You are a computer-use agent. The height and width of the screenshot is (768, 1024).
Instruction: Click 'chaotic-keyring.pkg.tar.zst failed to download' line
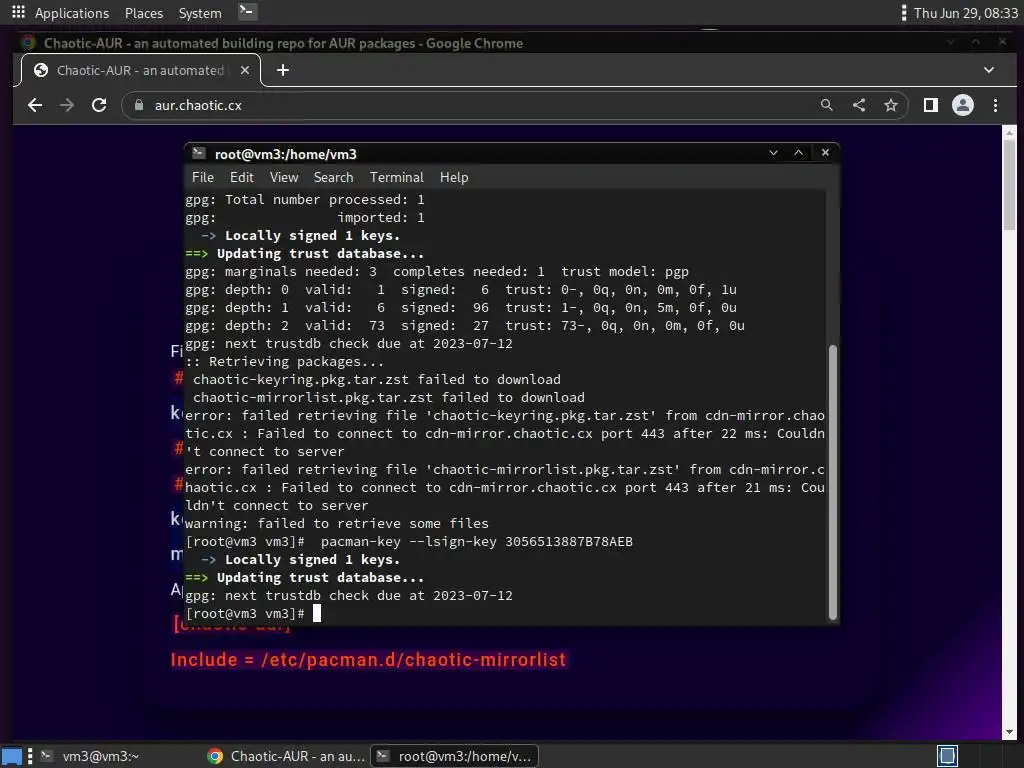pos(377,379)
